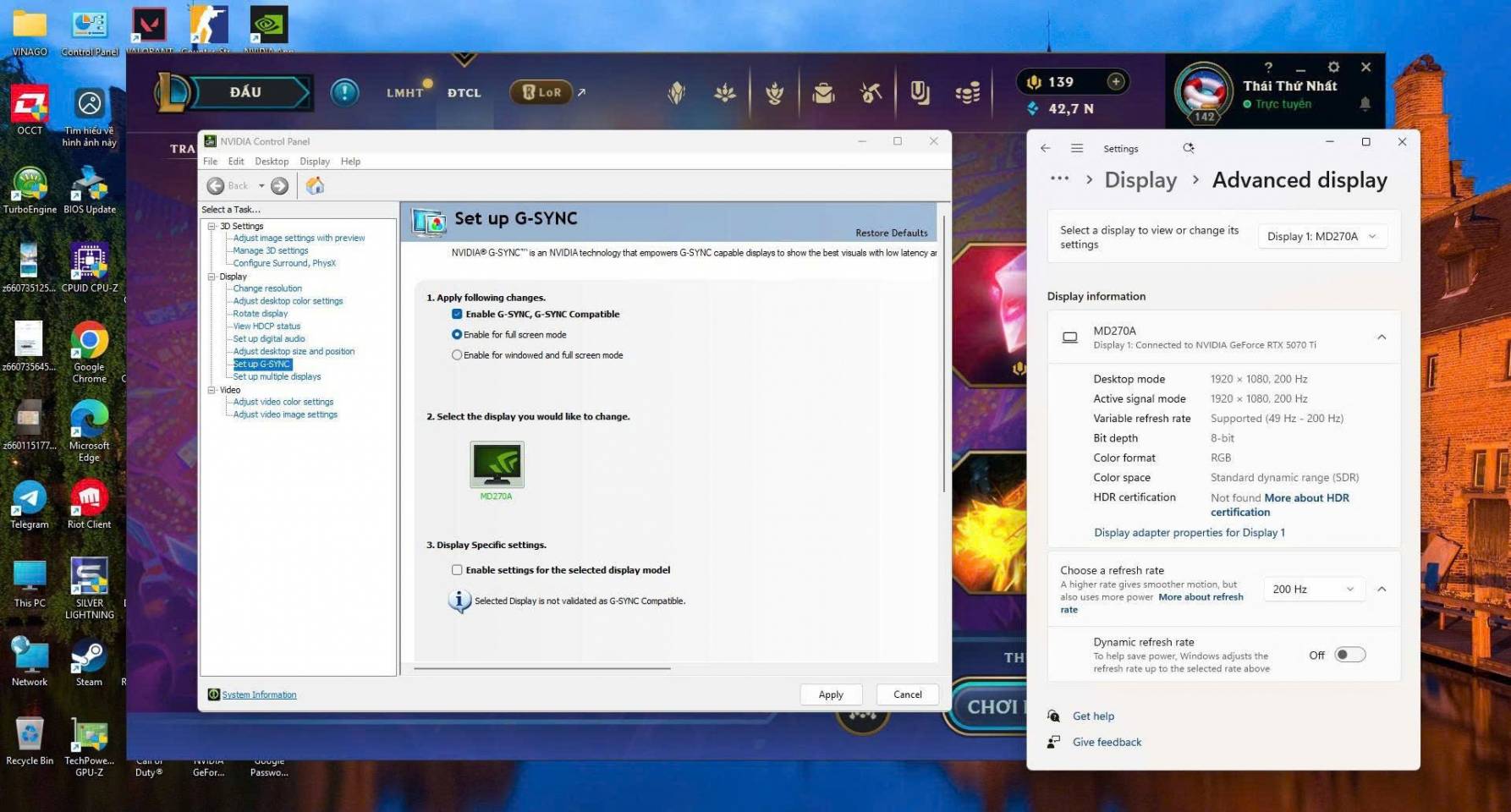Click League client notification bell
Image resolution: width=1511 pixels, height=812 pixels.
point(1365,103)
